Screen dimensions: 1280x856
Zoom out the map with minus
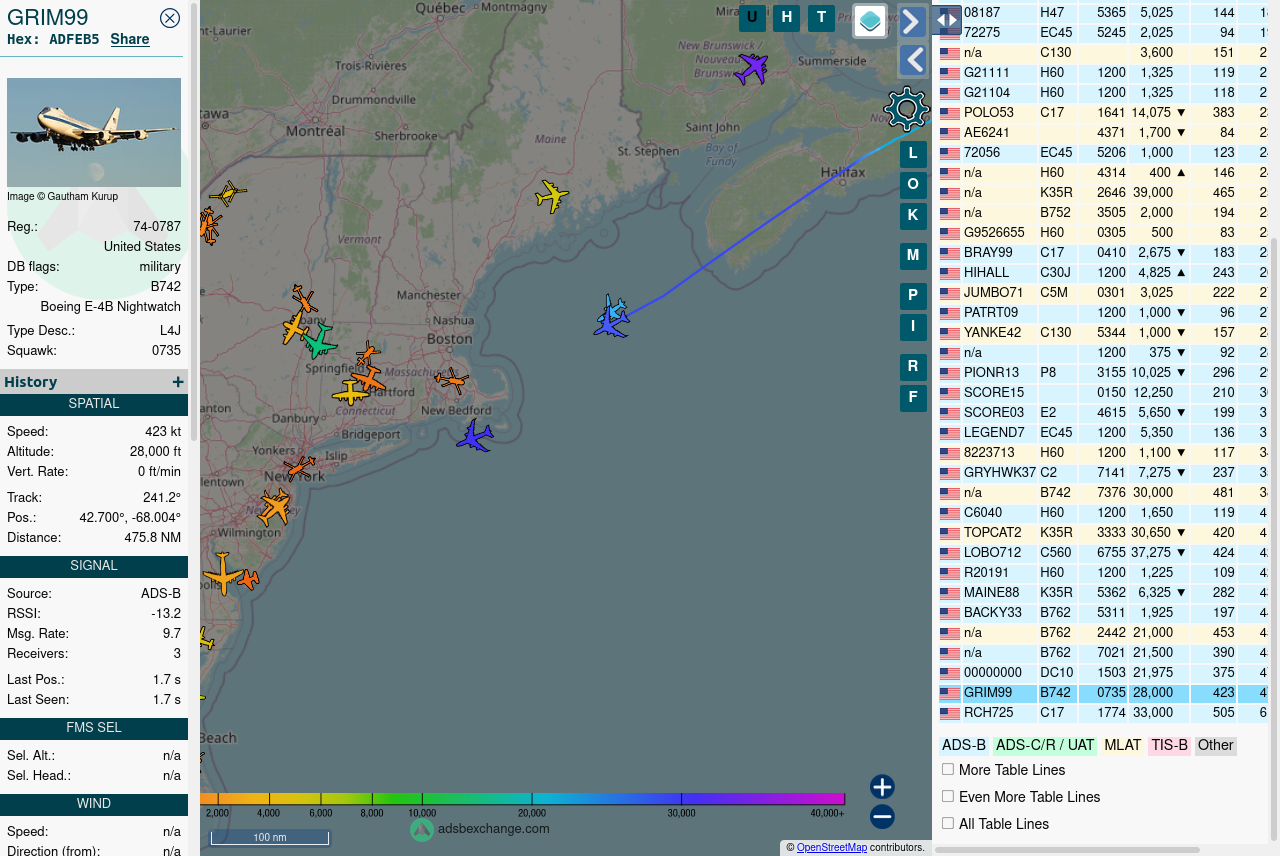coord(882,817)
